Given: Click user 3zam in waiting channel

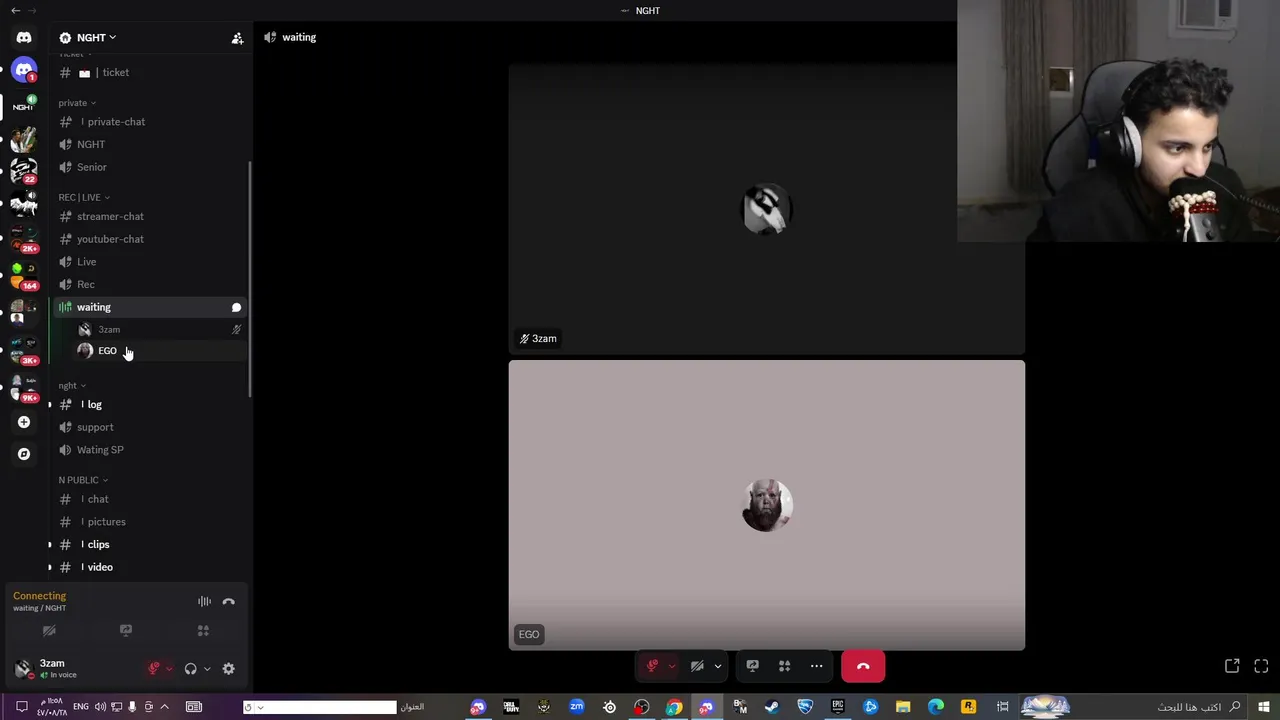Looking at the screenshot, I should point(160,329).
